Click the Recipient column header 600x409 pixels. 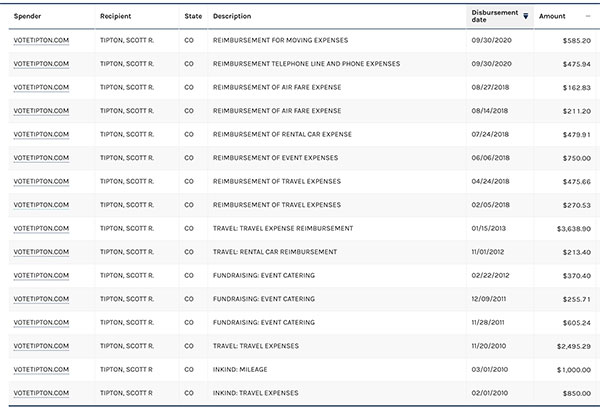click(x=117, y=16)
